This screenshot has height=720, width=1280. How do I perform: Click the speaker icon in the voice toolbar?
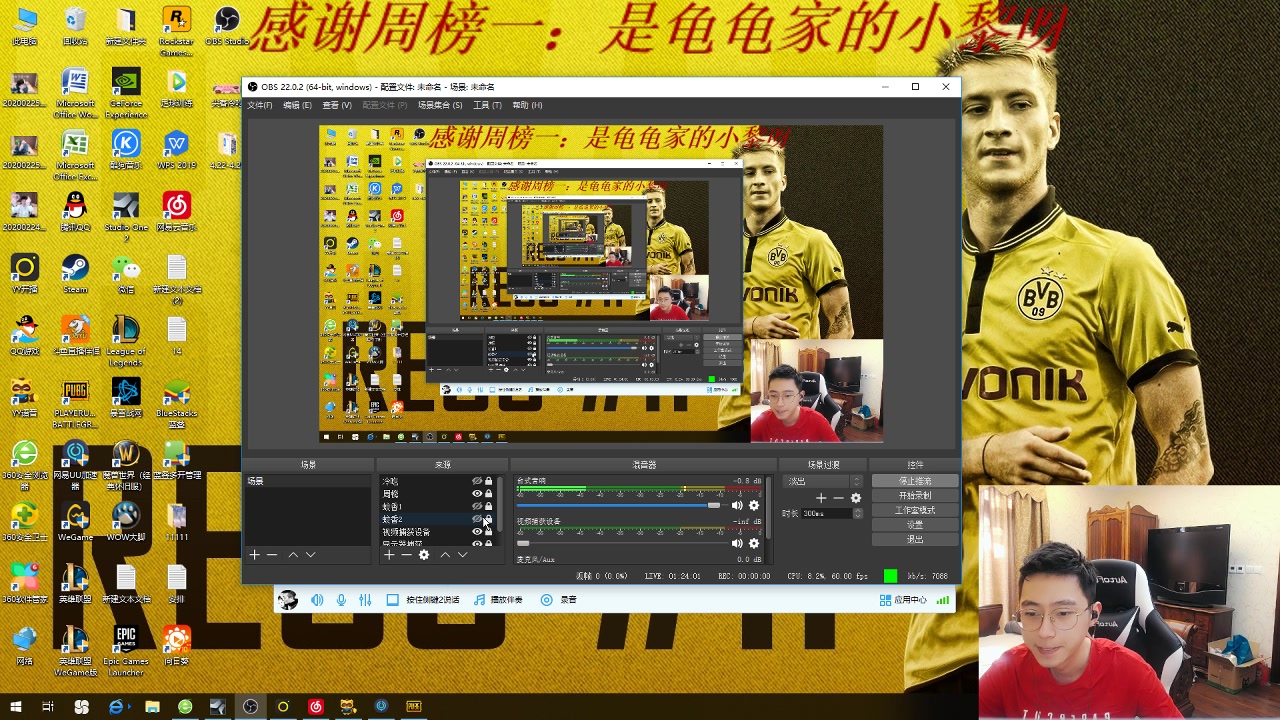coord(317,600)
